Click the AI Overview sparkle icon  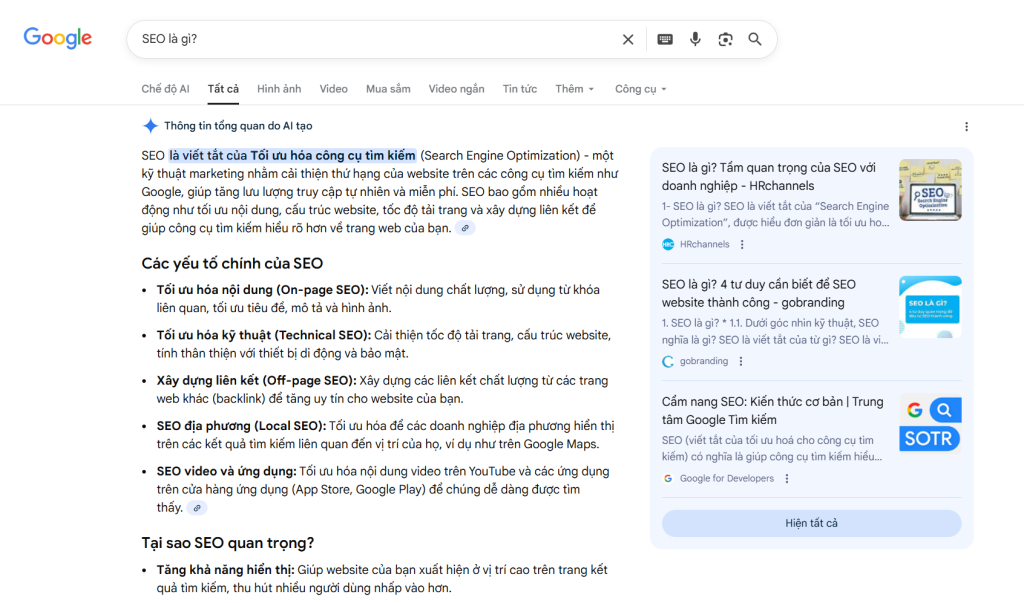pos(150,125)
